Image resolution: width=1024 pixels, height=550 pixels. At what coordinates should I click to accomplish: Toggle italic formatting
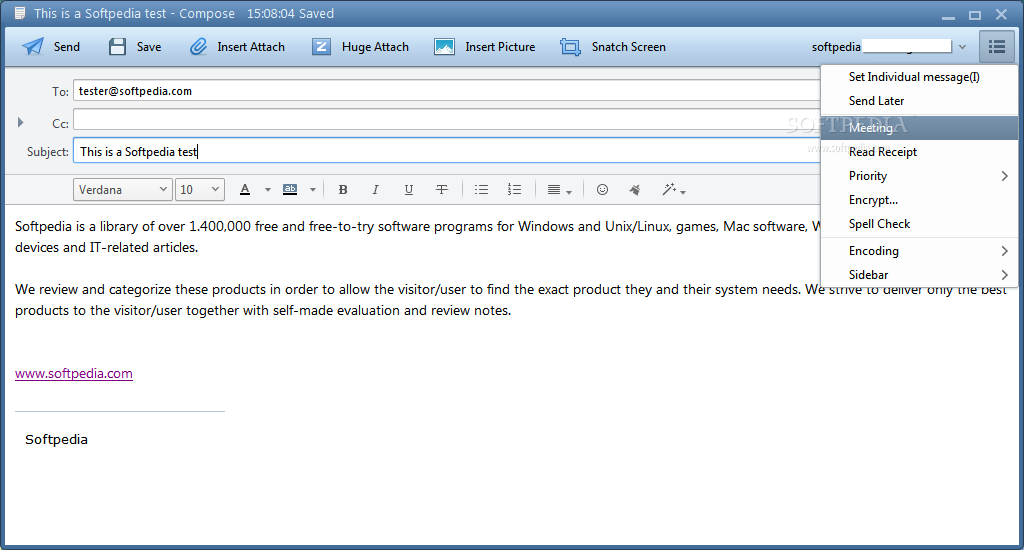376,189
